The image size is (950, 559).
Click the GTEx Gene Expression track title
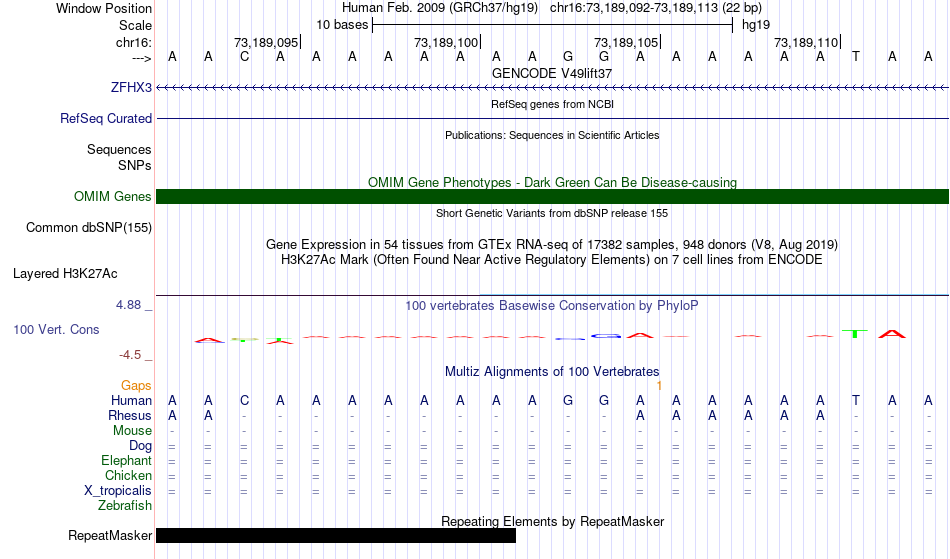tap(552, 245)
